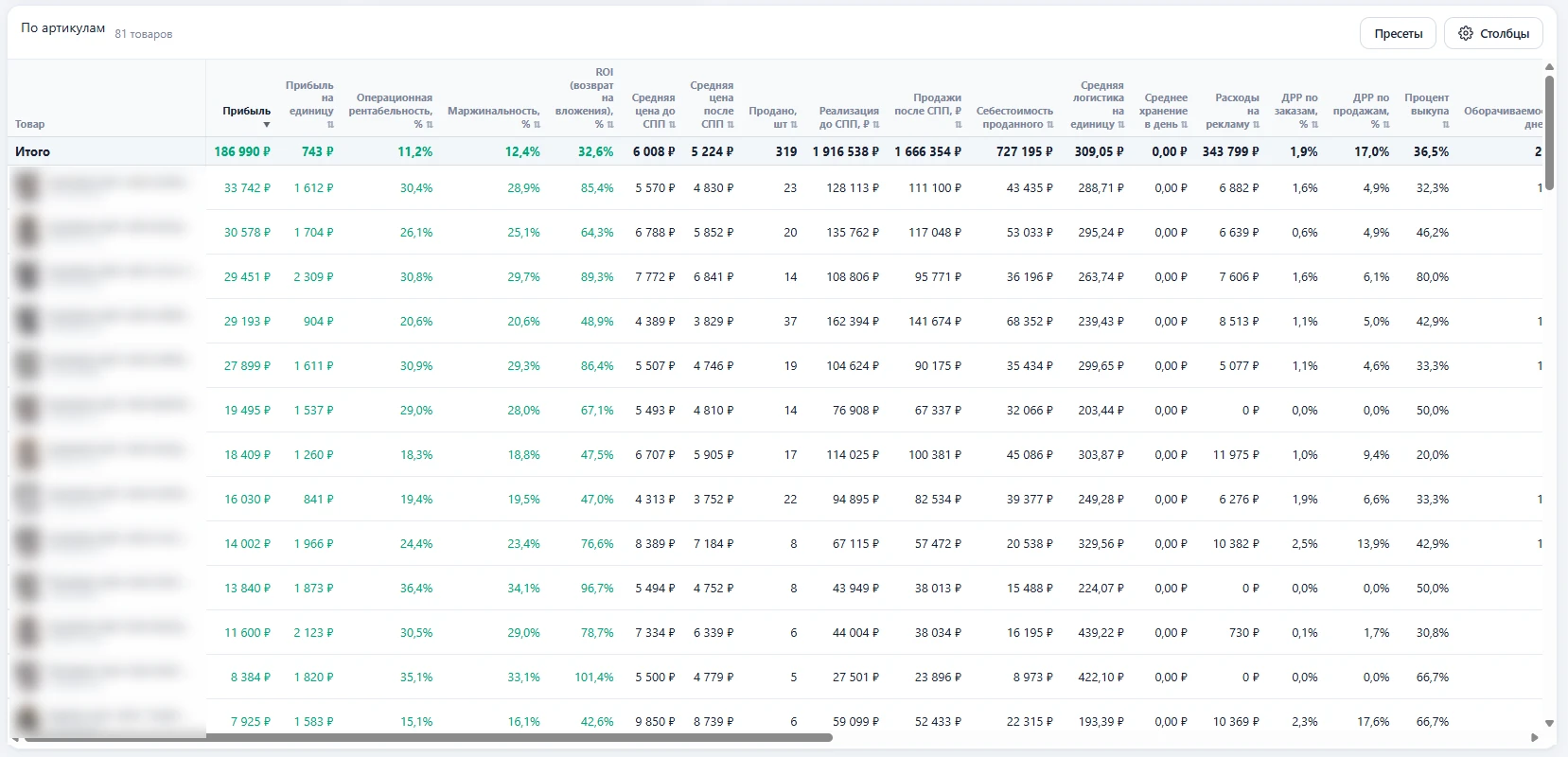The image size is (1568, 757).
Task: Click the ROI value 101,4%
Action: (x=594, y=678)
